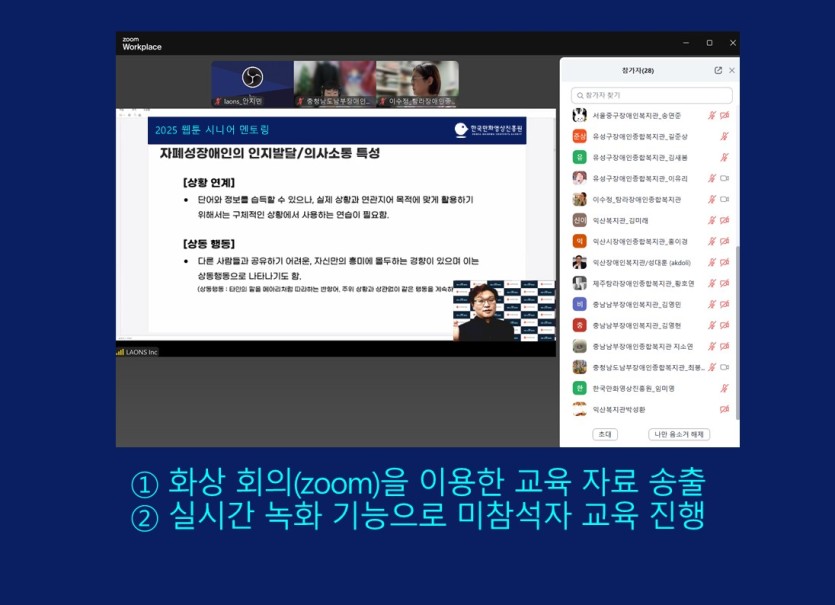Click the 나만 음소거 해제 button
The width and height of the screenshot is (835, 605).
tap(679, 434)
